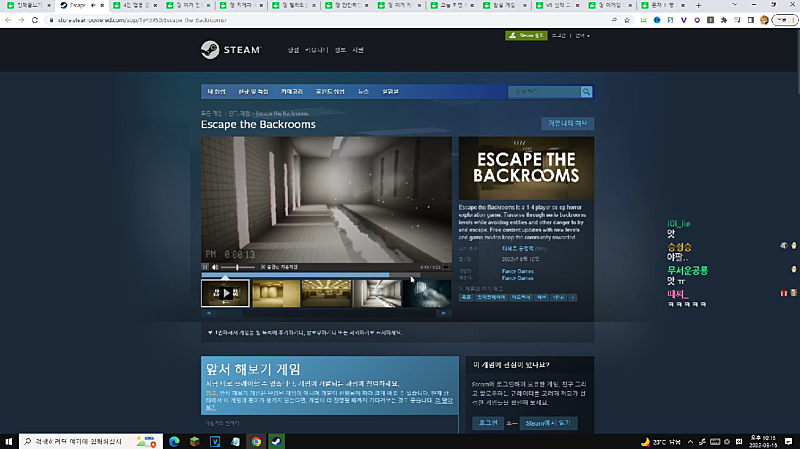This screenshot has height=449, width=800.
Task: Open the language dropdown in header
Action: (x=583, y=36)
